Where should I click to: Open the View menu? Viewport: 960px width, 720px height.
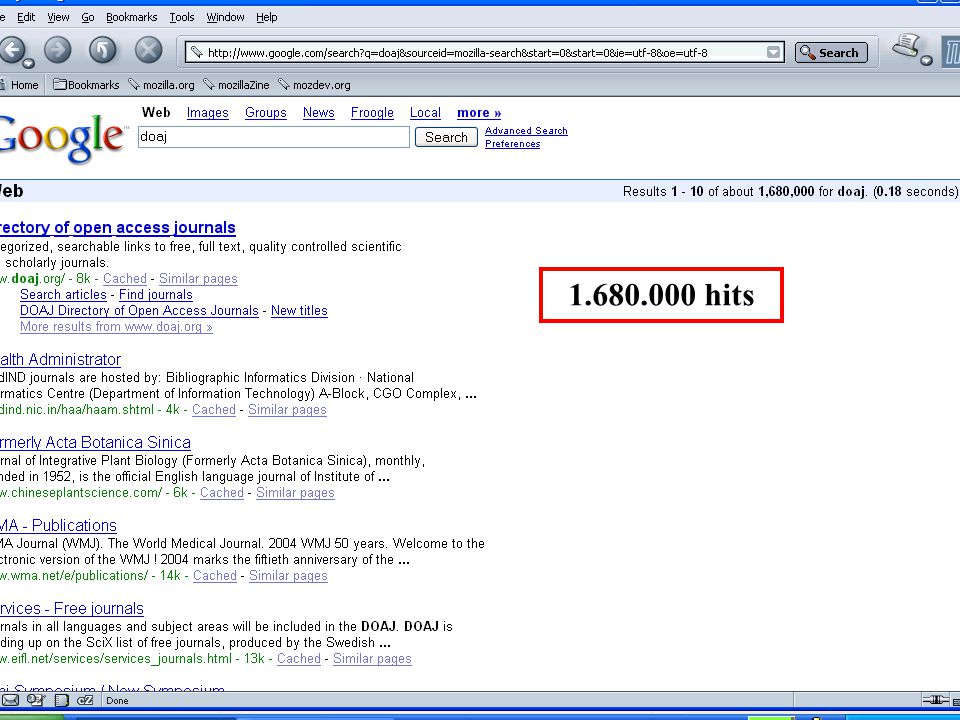(58, 17)
